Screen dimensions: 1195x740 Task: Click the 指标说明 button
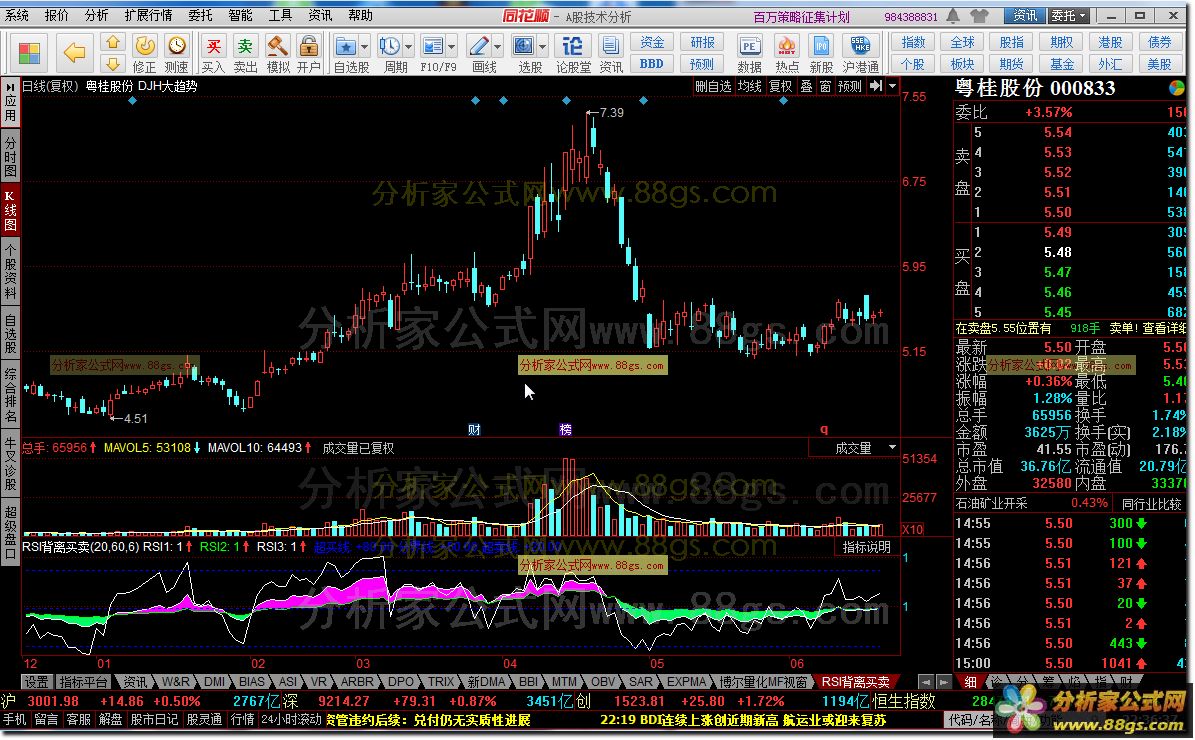pos(867,547)
